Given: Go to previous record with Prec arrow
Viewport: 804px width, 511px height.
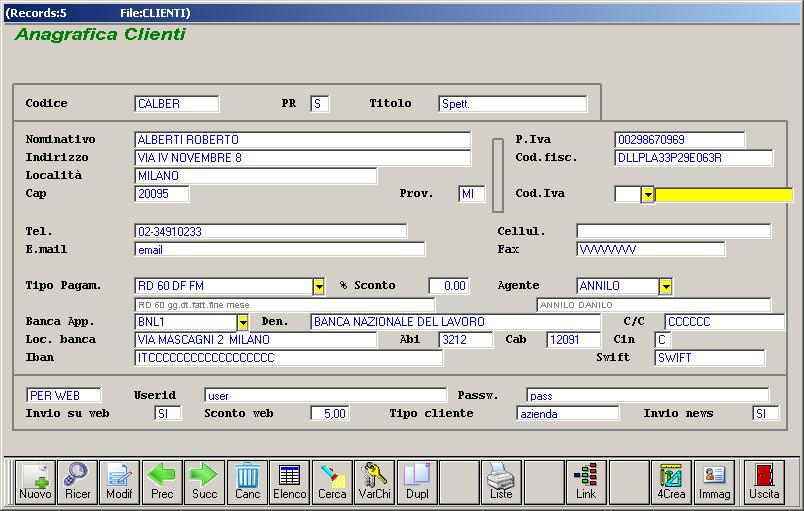Looking at the screenshot, I should click(162, 482).
